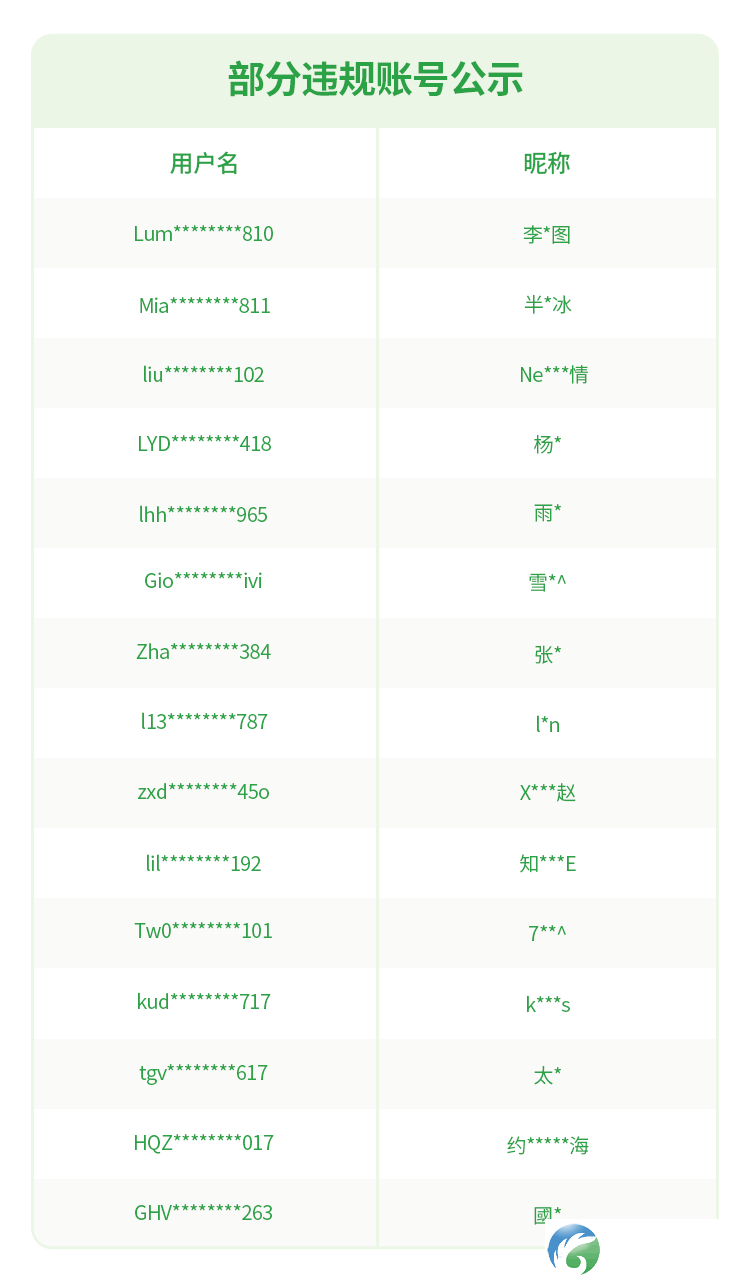The width and height of the screenshot is (750, 1280).
Task: Click username Lum********810
Action: pos(204,234)
